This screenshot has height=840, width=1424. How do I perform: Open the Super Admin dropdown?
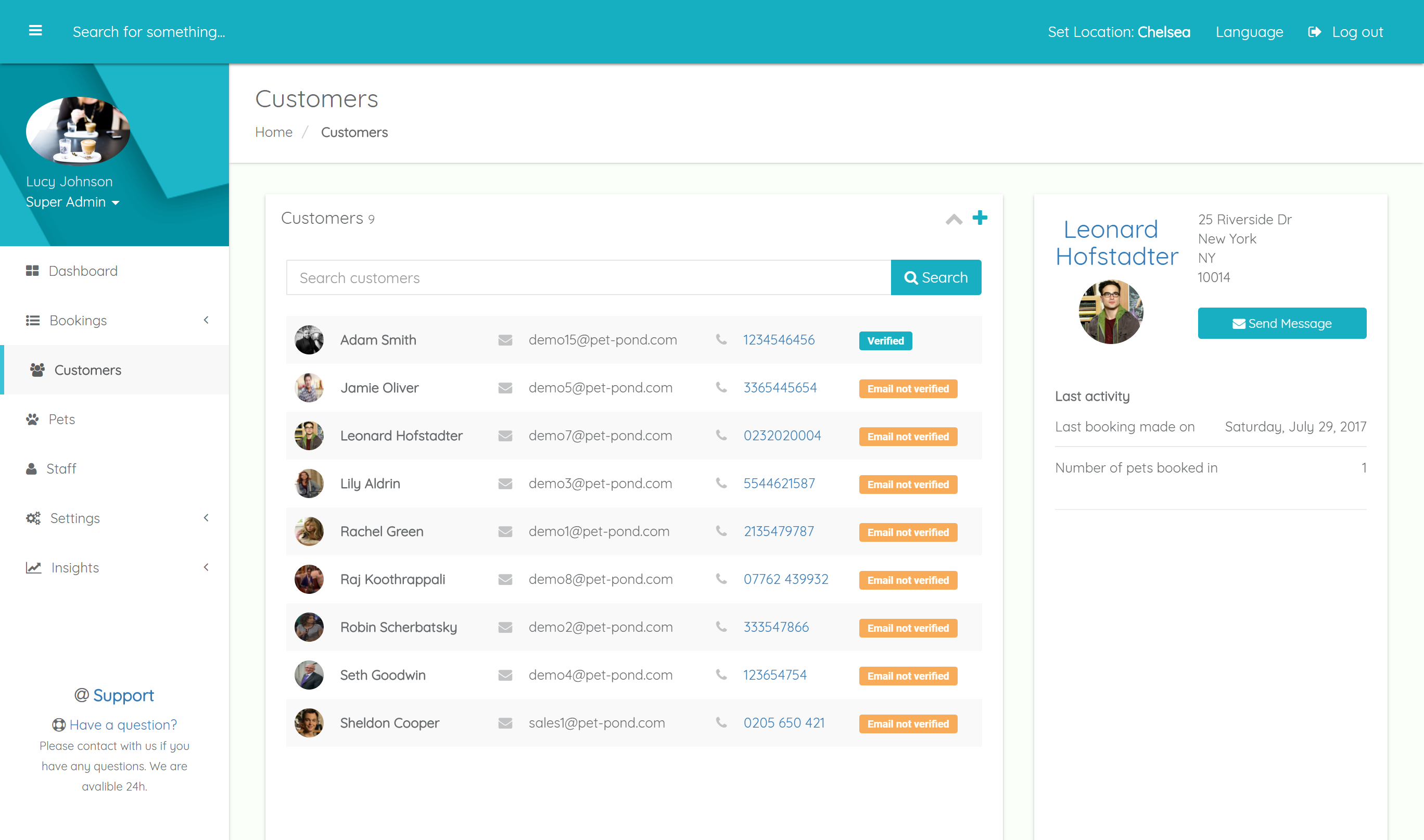[x=72, y=202]
